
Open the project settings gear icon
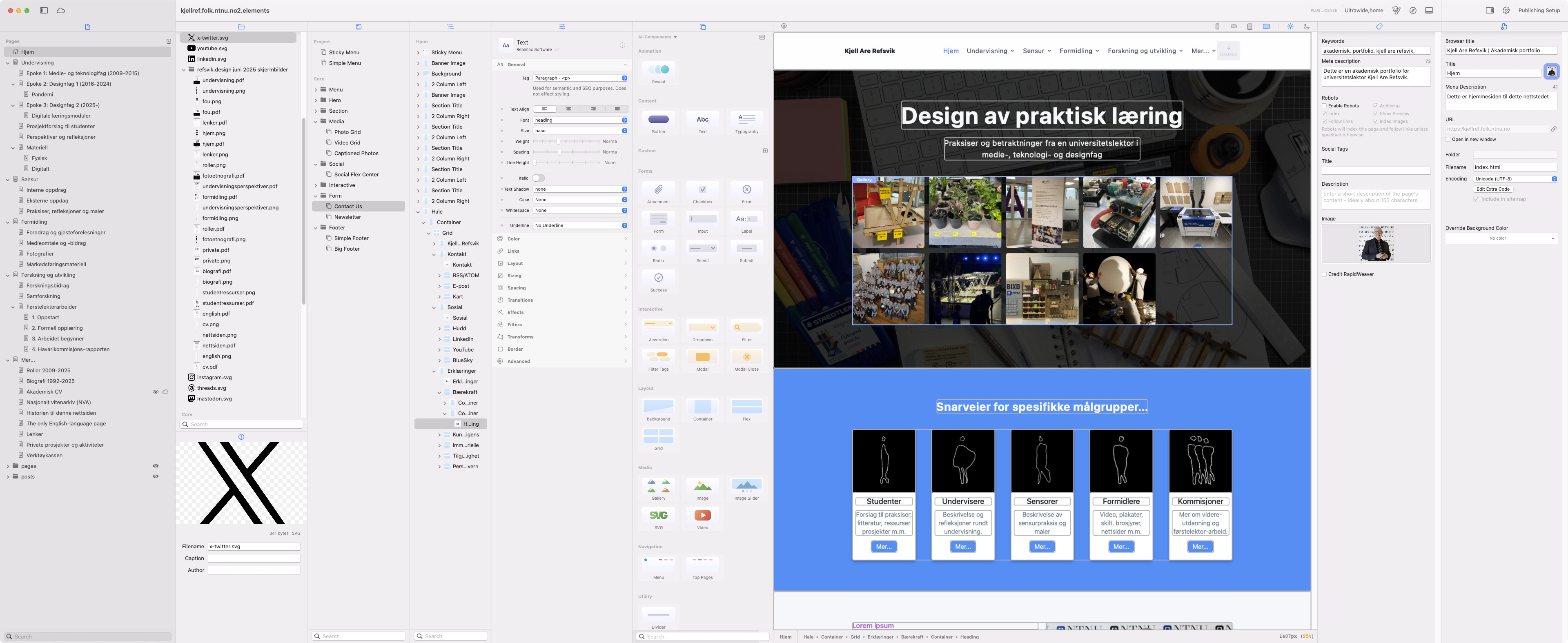tap(1506, 10)
